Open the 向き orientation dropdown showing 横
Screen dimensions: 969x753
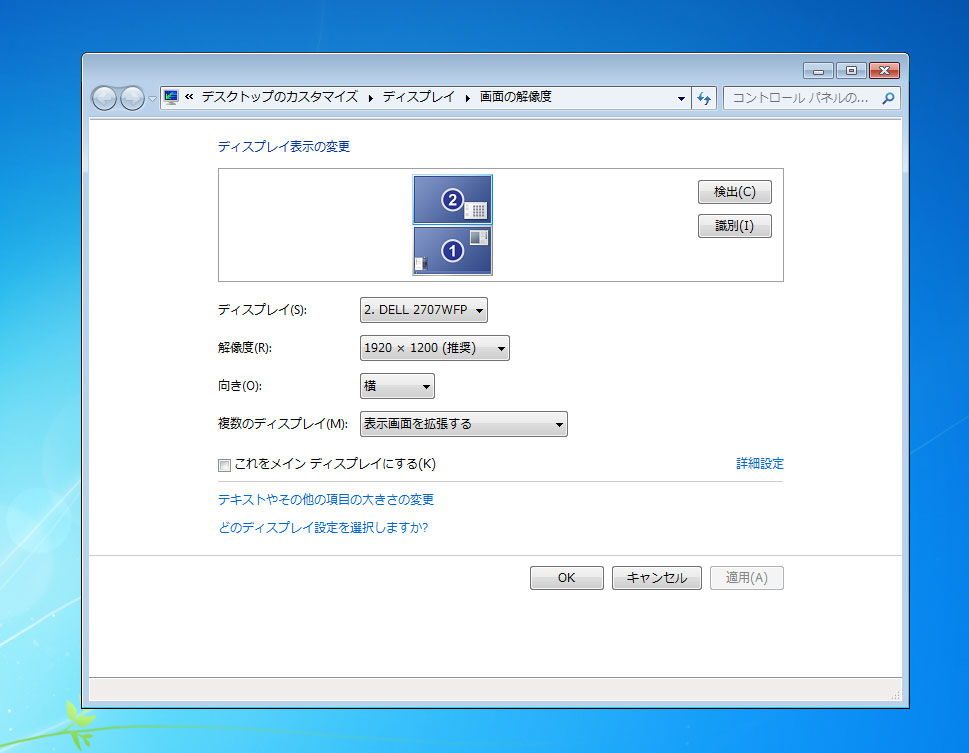pos(397,386)
